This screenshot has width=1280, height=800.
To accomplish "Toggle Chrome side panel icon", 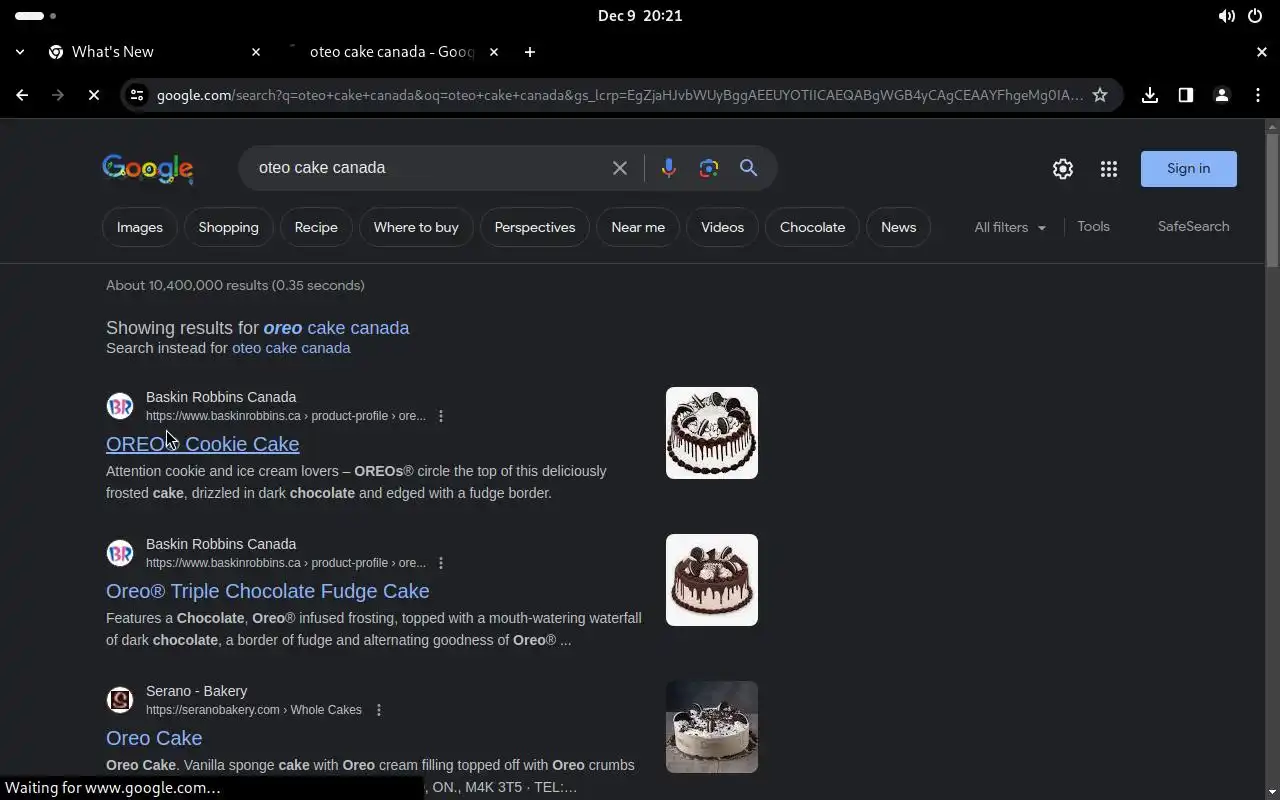I will tap(1186, 95).
